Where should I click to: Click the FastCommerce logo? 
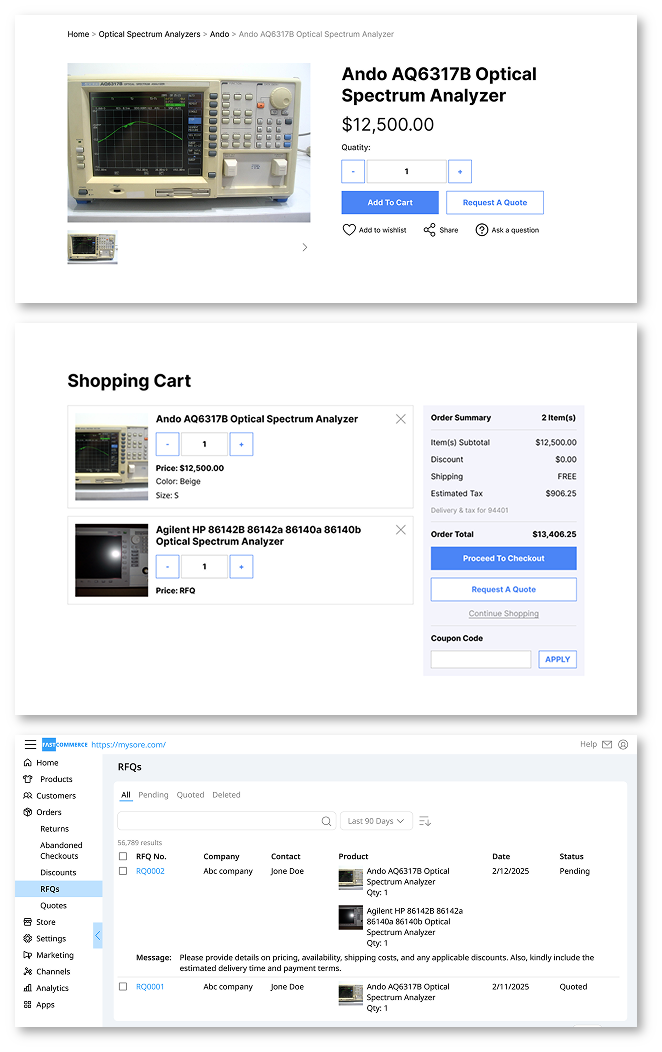pos(64,745)
